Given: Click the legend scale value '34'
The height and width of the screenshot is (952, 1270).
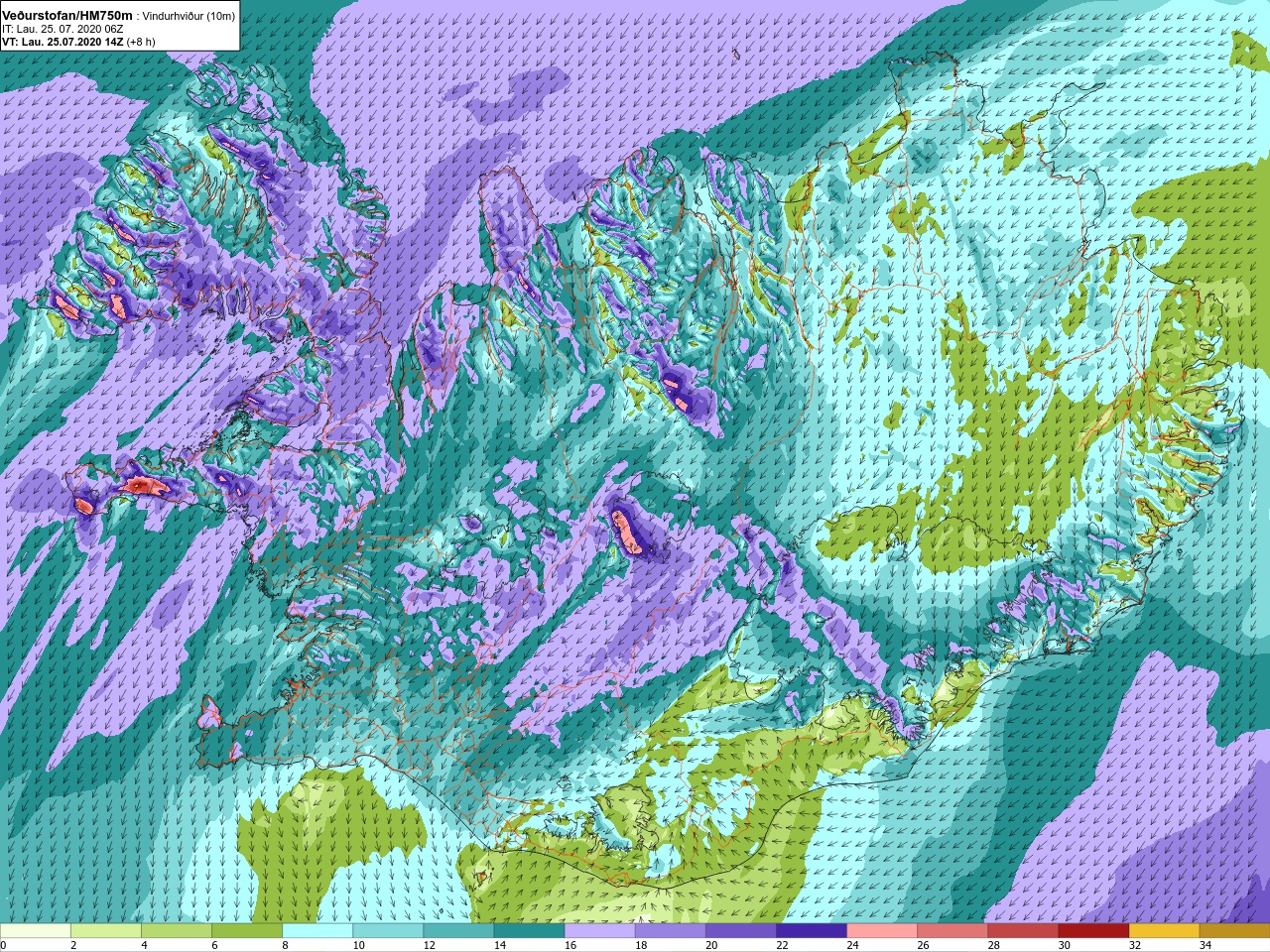Looking at the screenshot, I should [1205, 945].
